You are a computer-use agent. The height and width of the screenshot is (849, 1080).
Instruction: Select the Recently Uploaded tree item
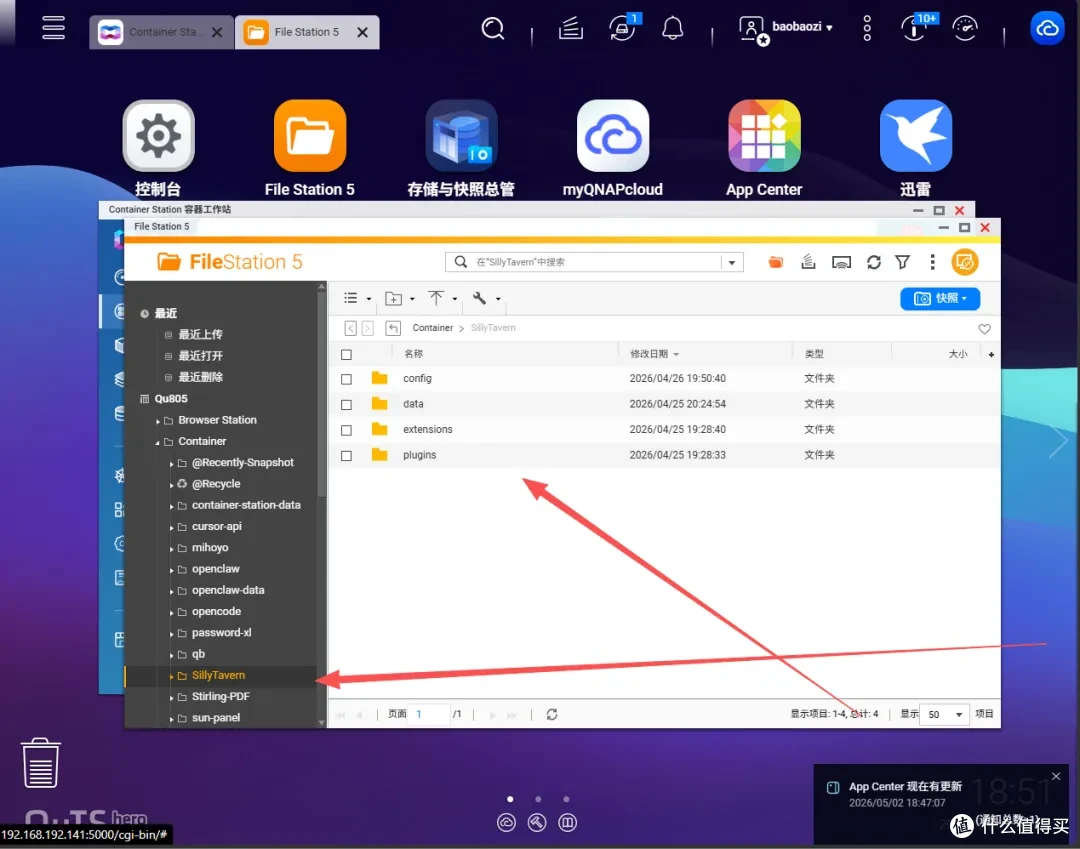(x=200, y=335)
